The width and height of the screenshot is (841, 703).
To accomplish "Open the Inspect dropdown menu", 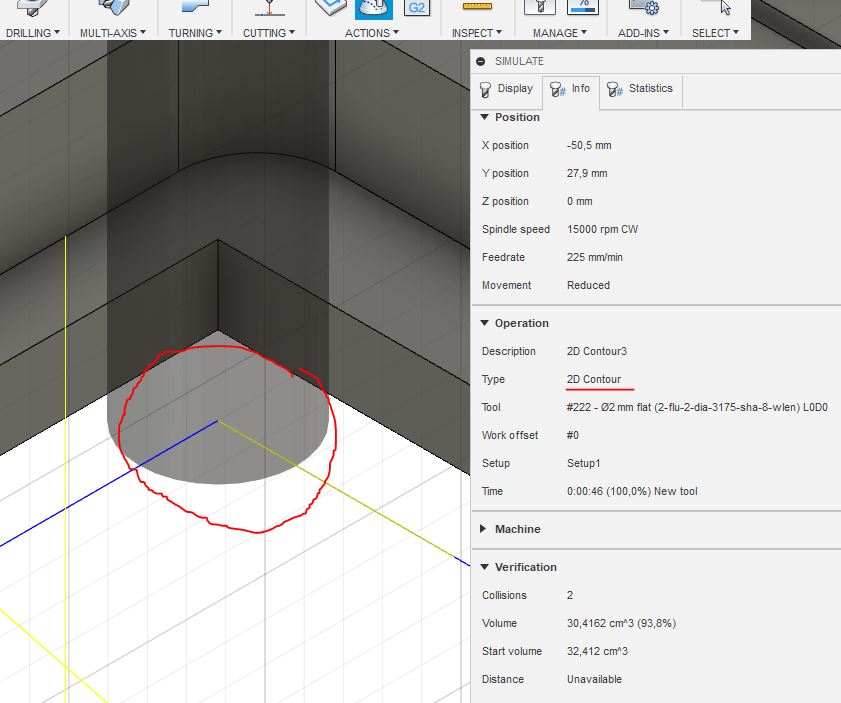I will click(477, 33).
